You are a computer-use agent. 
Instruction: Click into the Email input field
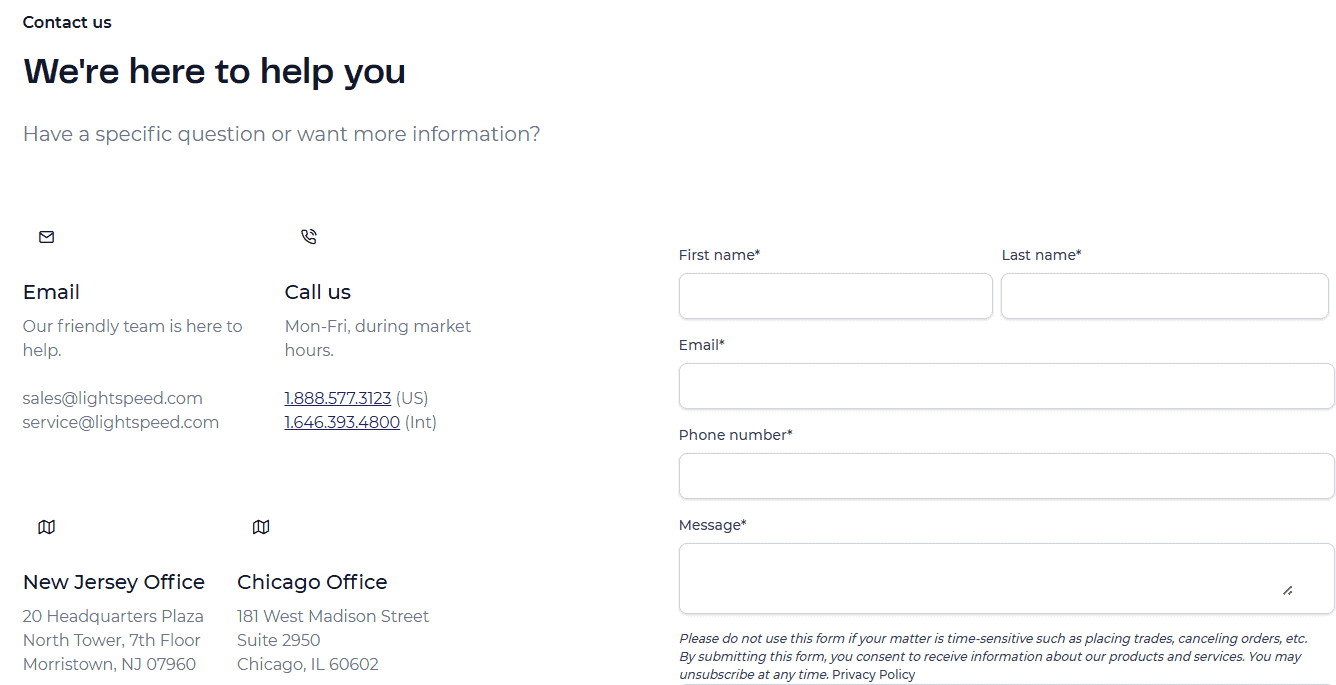pyautogui.click(x=1006, y=386)
